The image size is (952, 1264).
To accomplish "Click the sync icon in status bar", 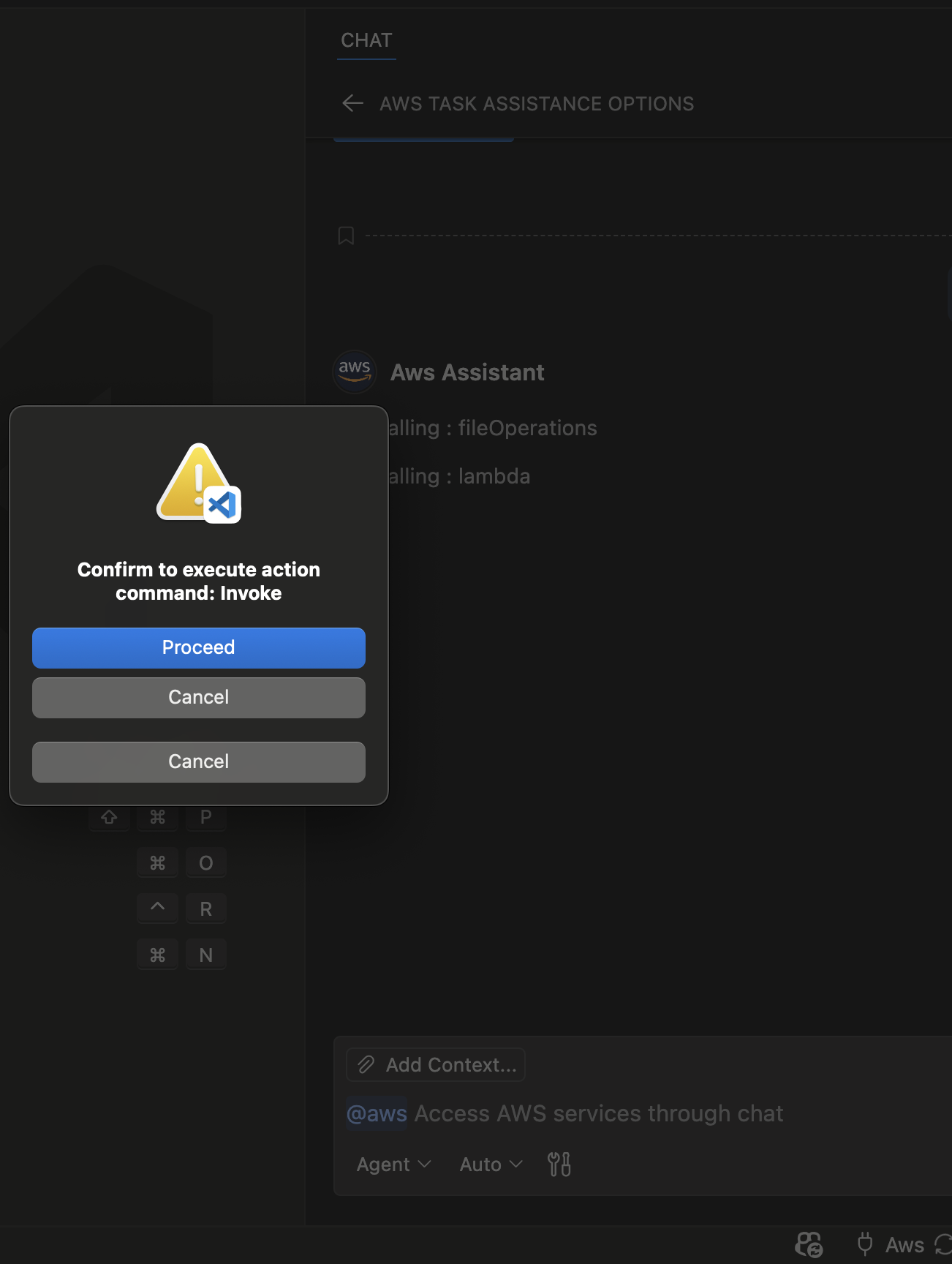I will click(943, 1244).
